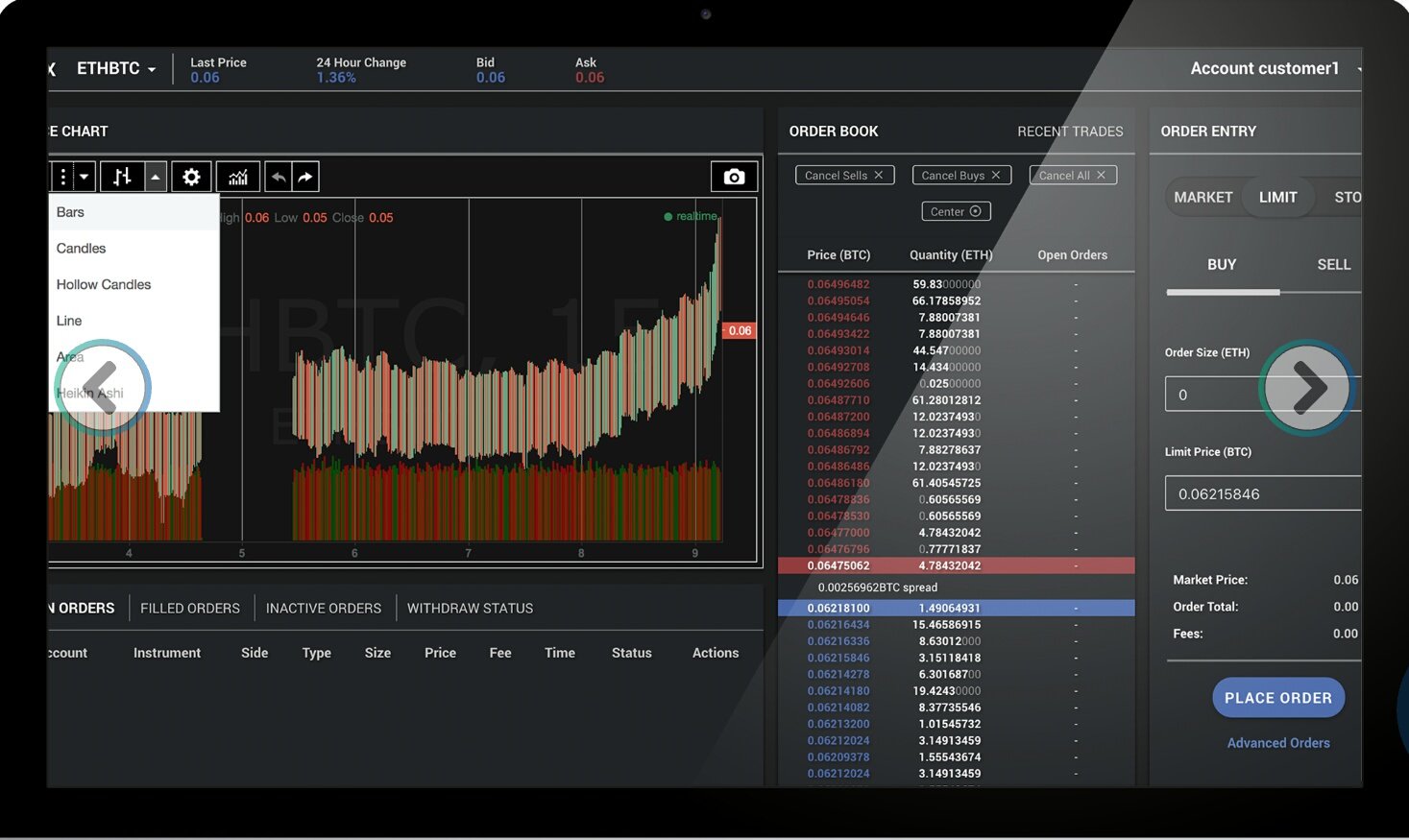Collapse the chart style dropdown arrow
The width and height of the screenshot is (1409, 840).
point(154,176)
